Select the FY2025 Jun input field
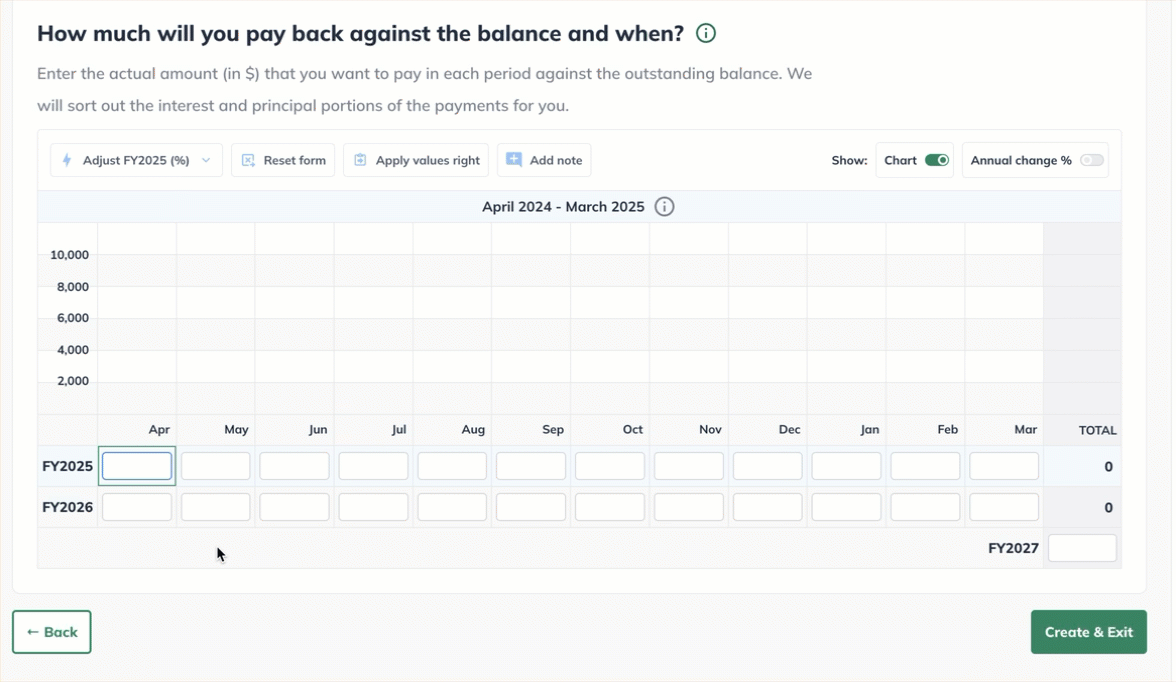This screenshot has height=682, width=1176. point(294,466)
